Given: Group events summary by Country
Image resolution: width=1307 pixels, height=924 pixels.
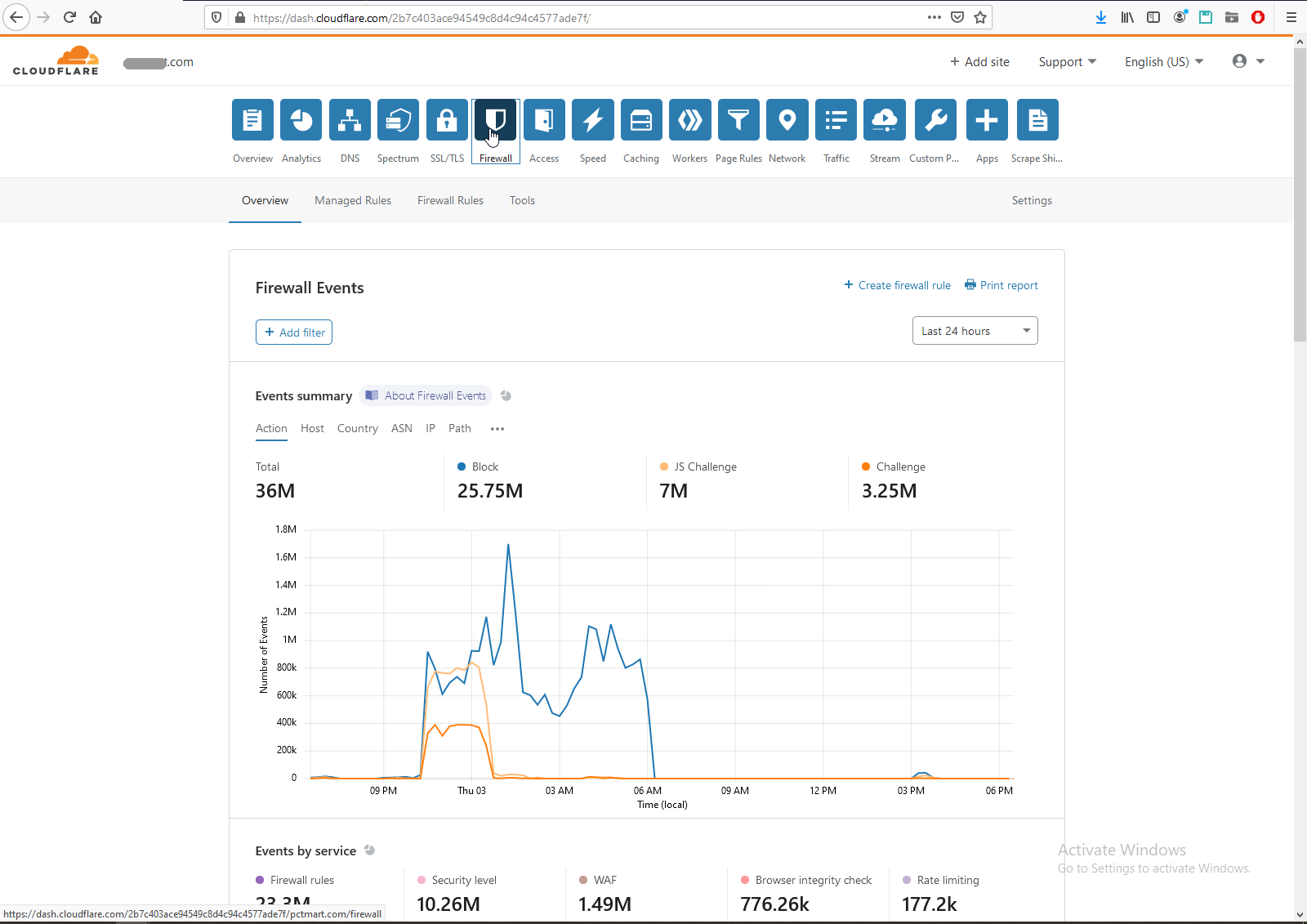Looking at the screenshot, I should coord(358,428).
